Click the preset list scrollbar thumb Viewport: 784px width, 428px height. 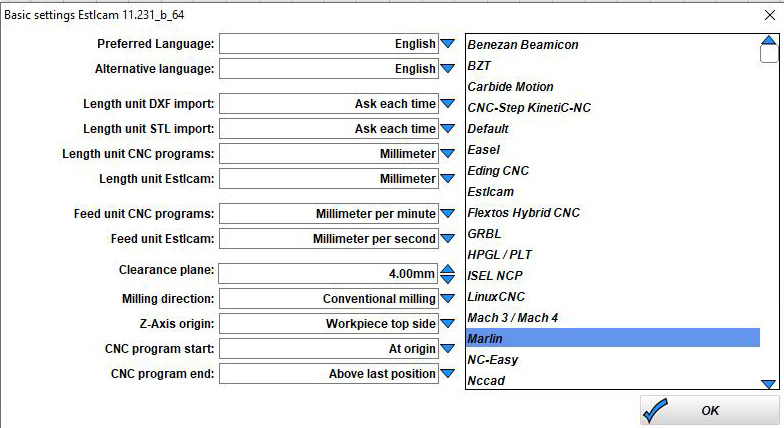tap(768, 54)
